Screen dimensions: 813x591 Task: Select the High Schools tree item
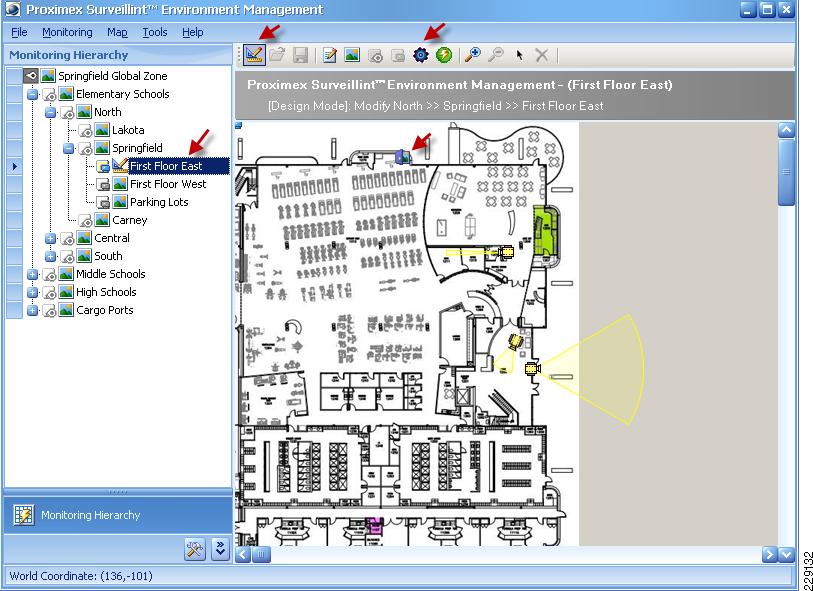[x=106, y=292]
